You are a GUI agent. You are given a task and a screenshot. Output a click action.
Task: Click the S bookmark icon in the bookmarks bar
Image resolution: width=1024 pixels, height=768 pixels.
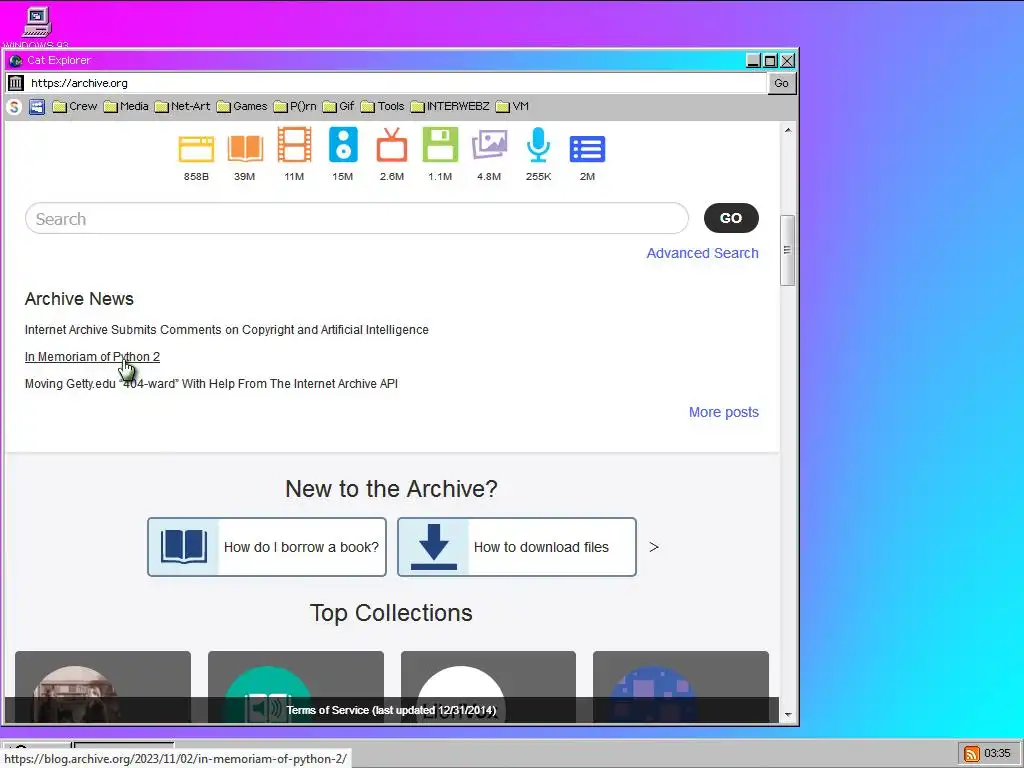click(x=14, y=106)
